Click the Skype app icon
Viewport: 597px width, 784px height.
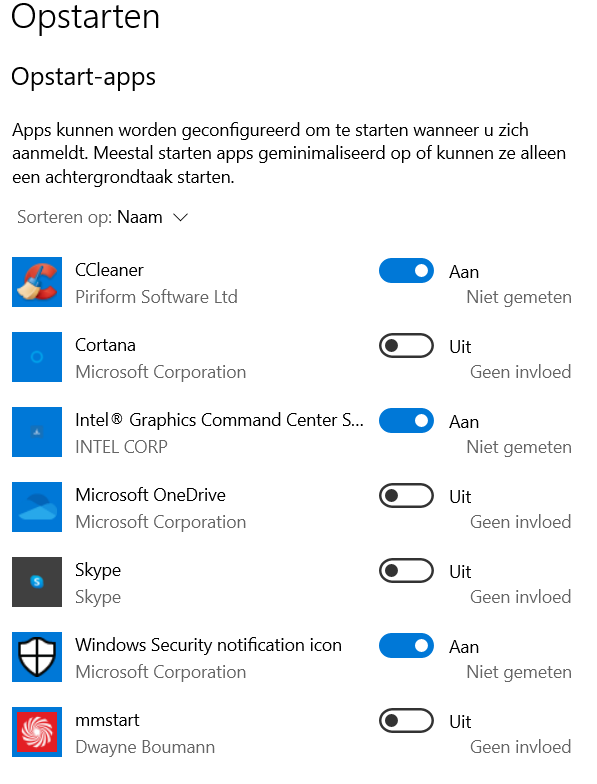point(37,582)
